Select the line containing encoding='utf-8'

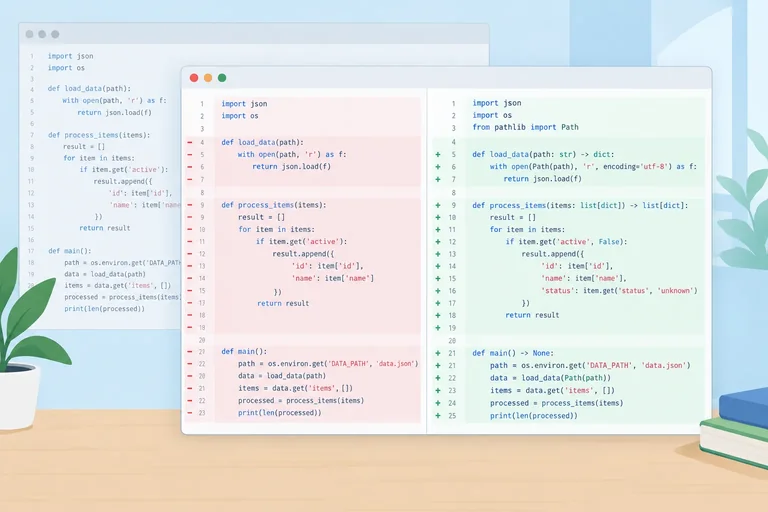(593, 167)
